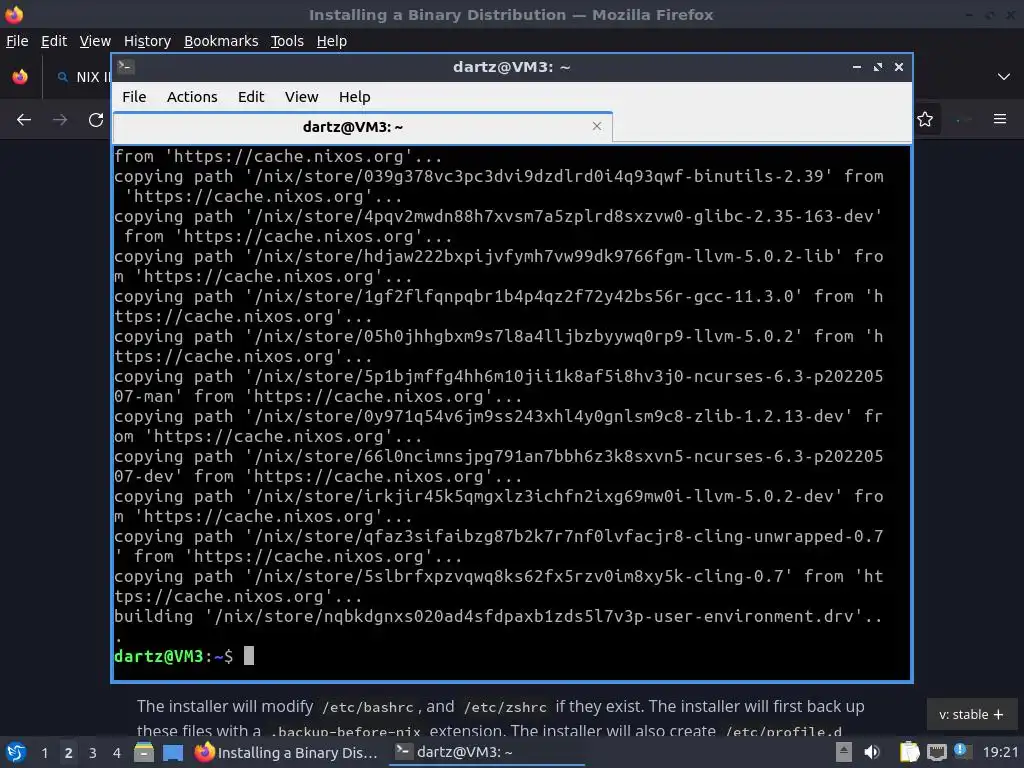1024x768 pixels.
Task: Go forward a page in Firefox
Action: click(60, 120)
